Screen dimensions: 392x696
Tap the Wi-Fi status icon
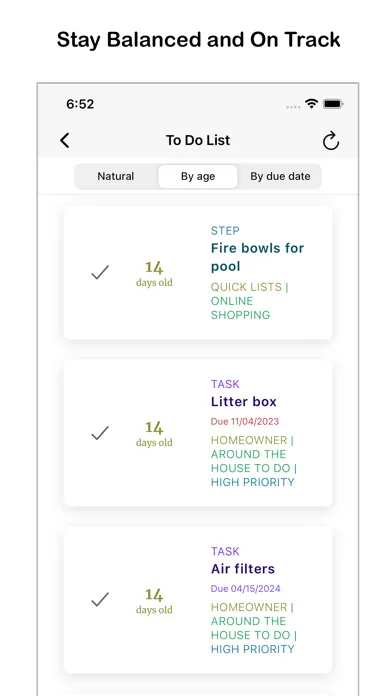pos(311,104)
